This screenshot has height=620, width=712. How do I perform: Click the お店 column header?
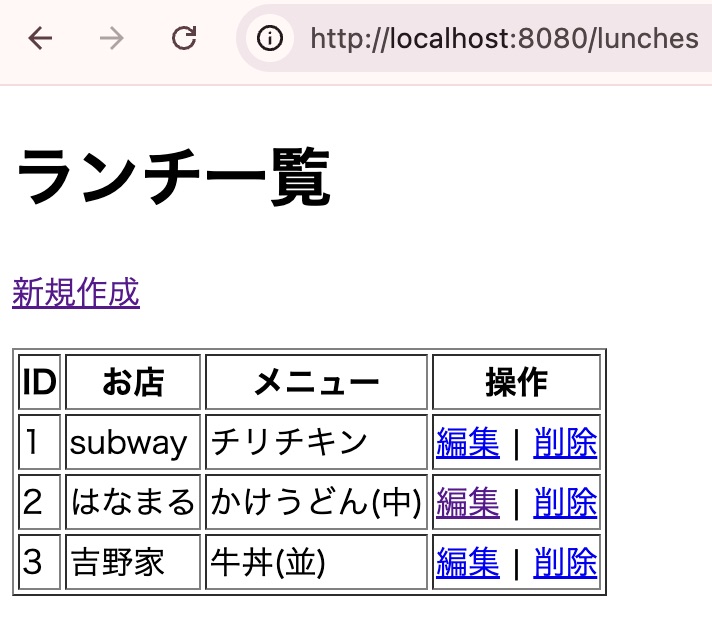point(133,382)
